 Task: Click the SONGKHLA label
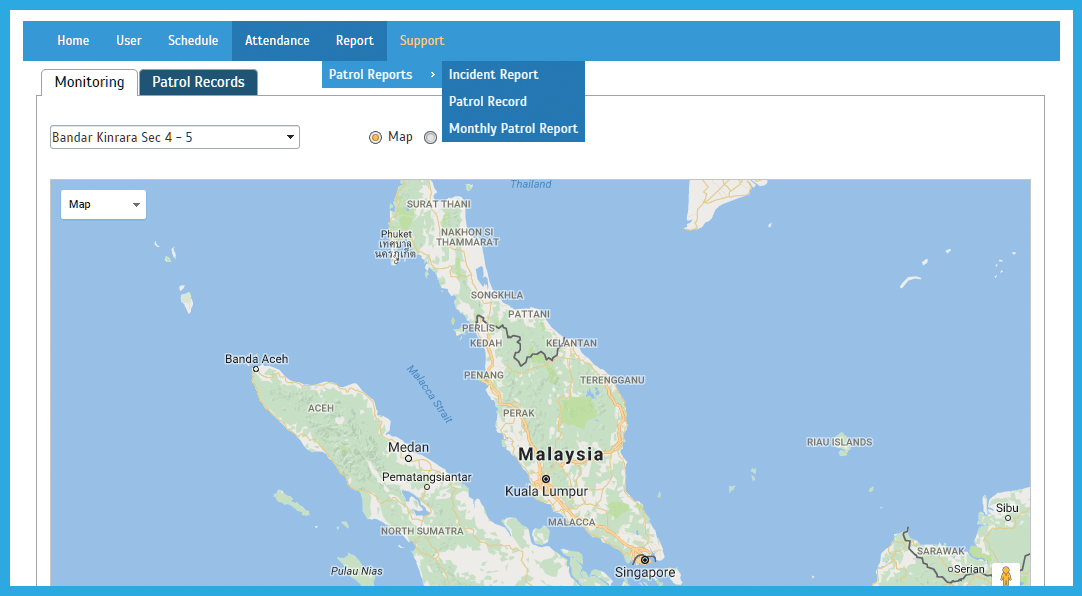click(497, 295)
